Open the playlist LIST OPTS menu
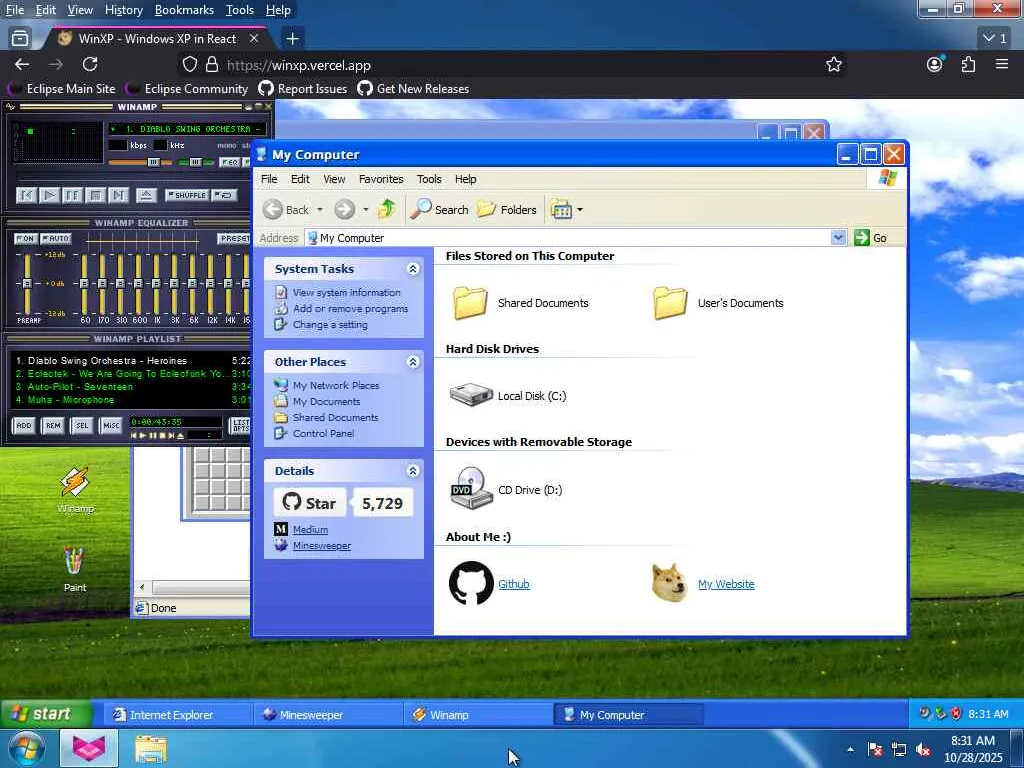This screenshot has width=1024, height=768. point(240,426)
